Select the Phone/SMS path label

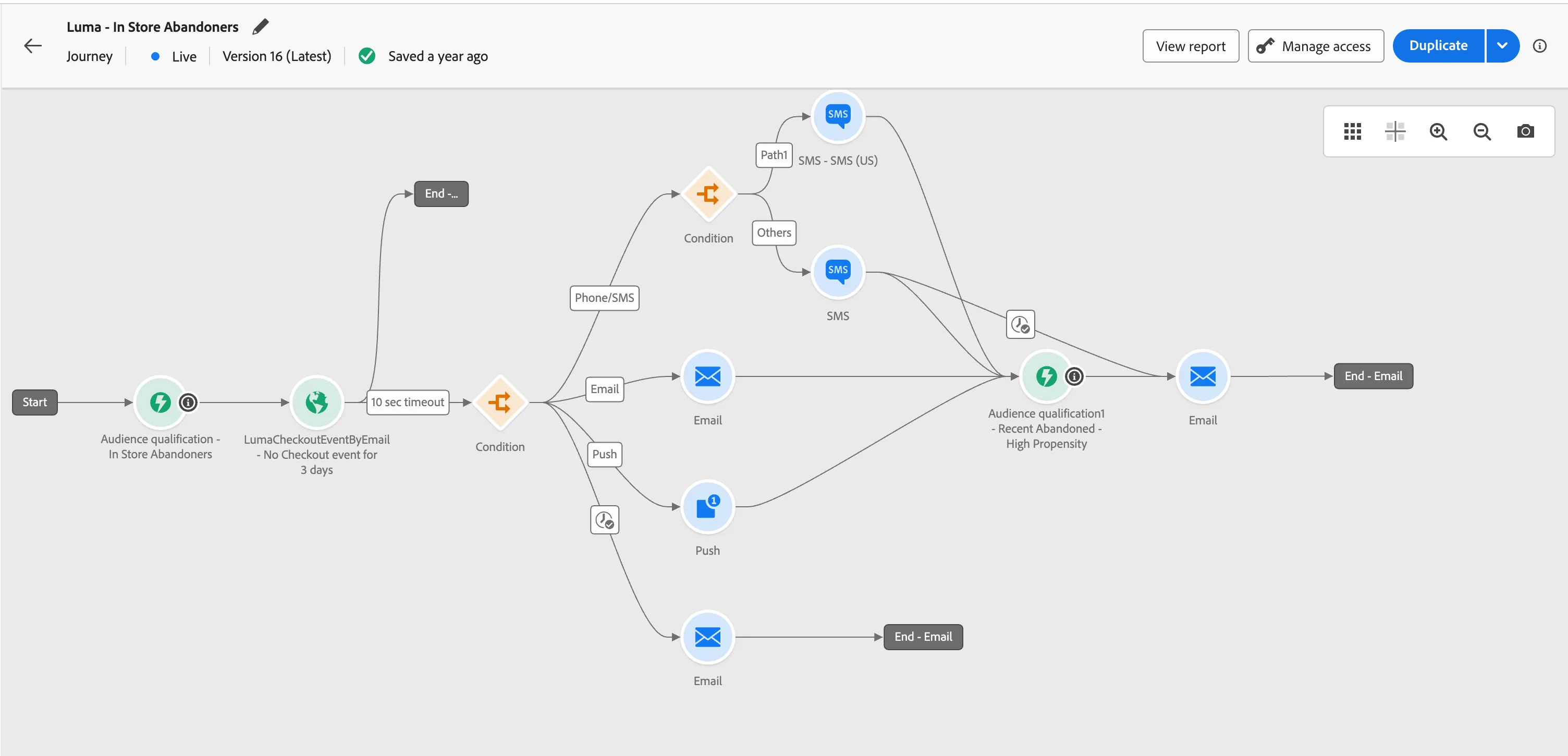point(604,298)
